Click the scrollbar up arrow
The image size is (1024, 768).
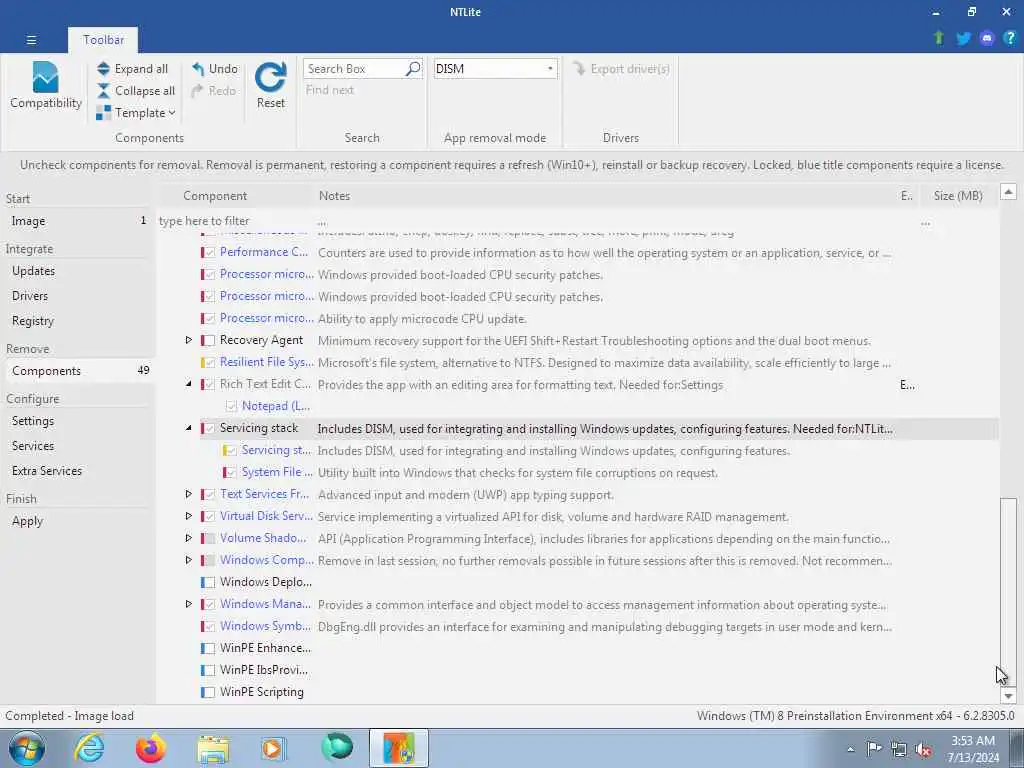click(1008, 191)
